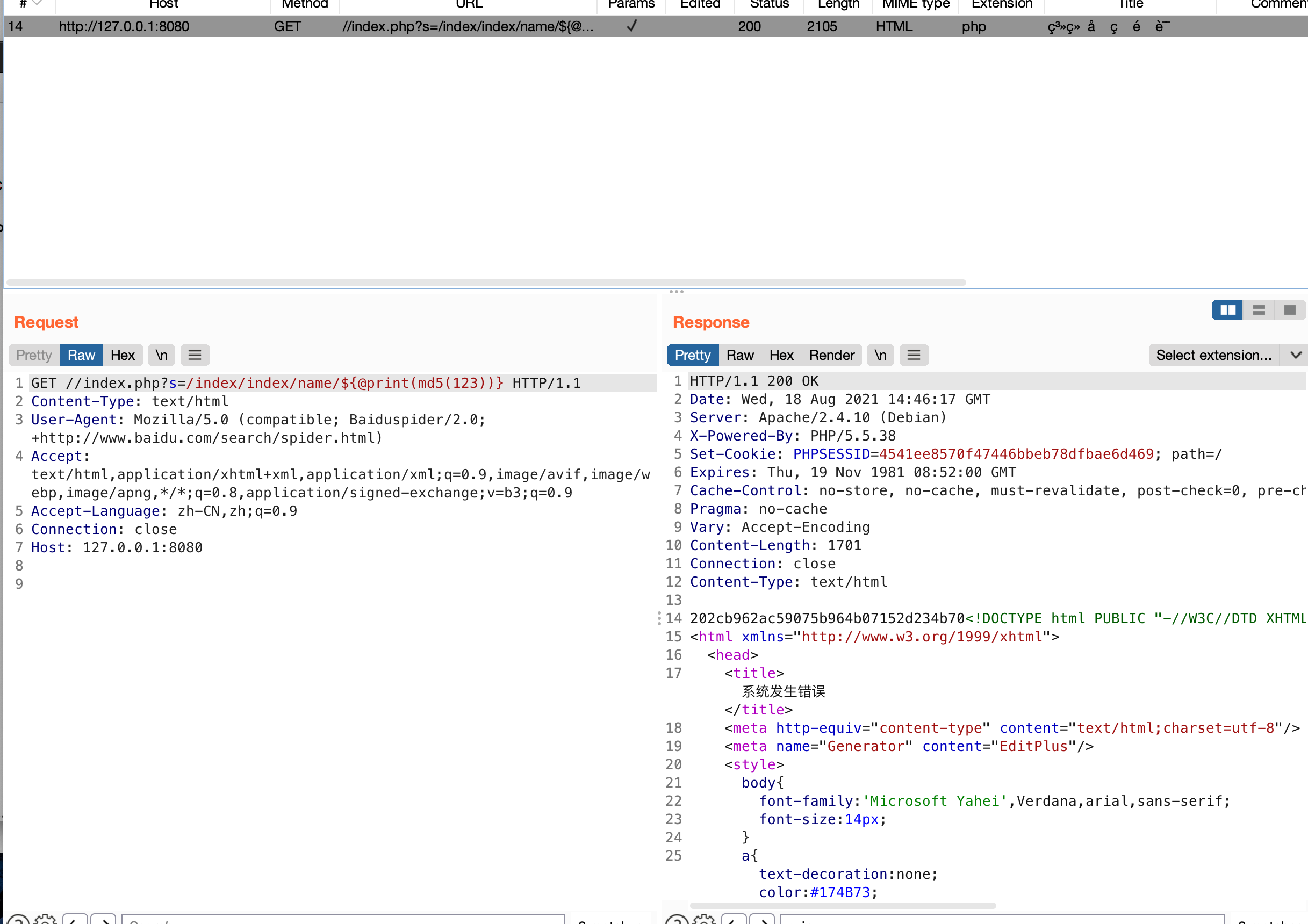Viewport: 1308px width, 924px height.
Task: Focus the Response pane search field
Action: pos(1002,920)
